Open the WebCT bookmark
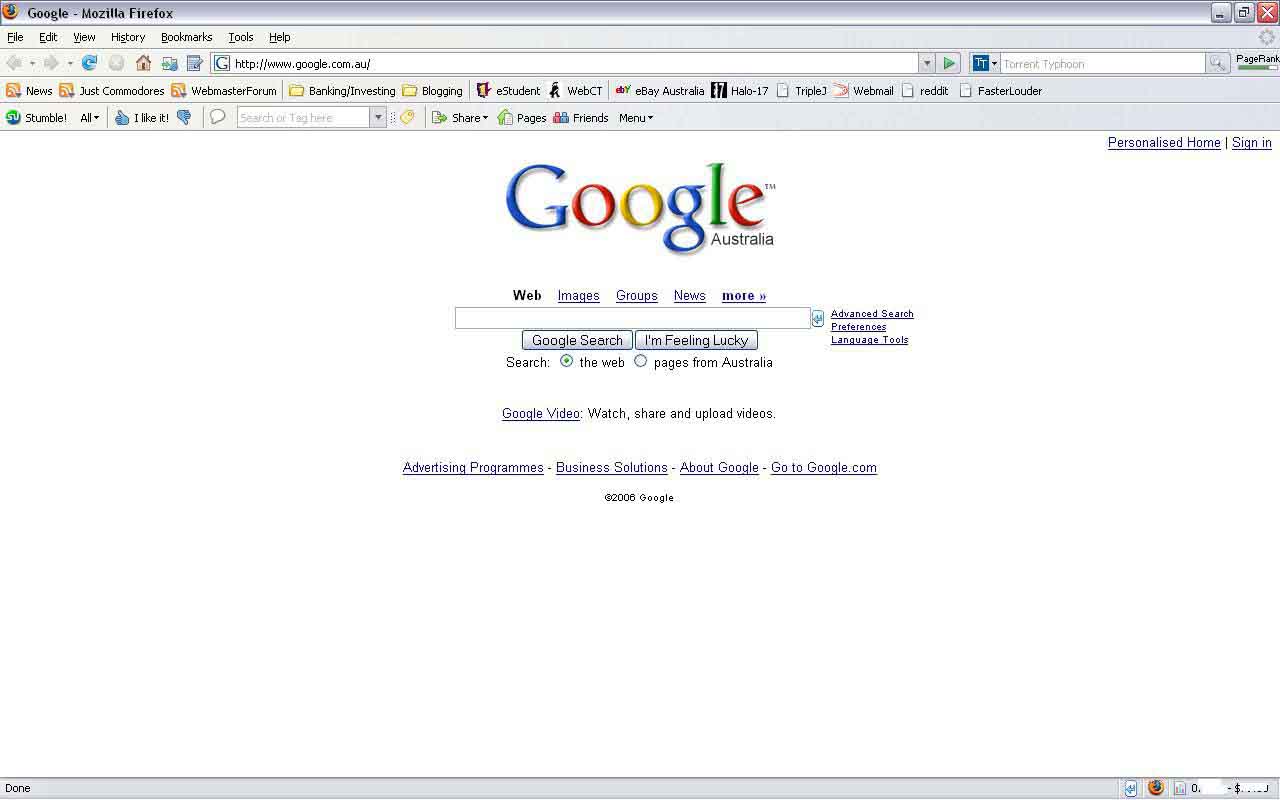This screenshot has height=800, width=1280. [x=575, y=91]
